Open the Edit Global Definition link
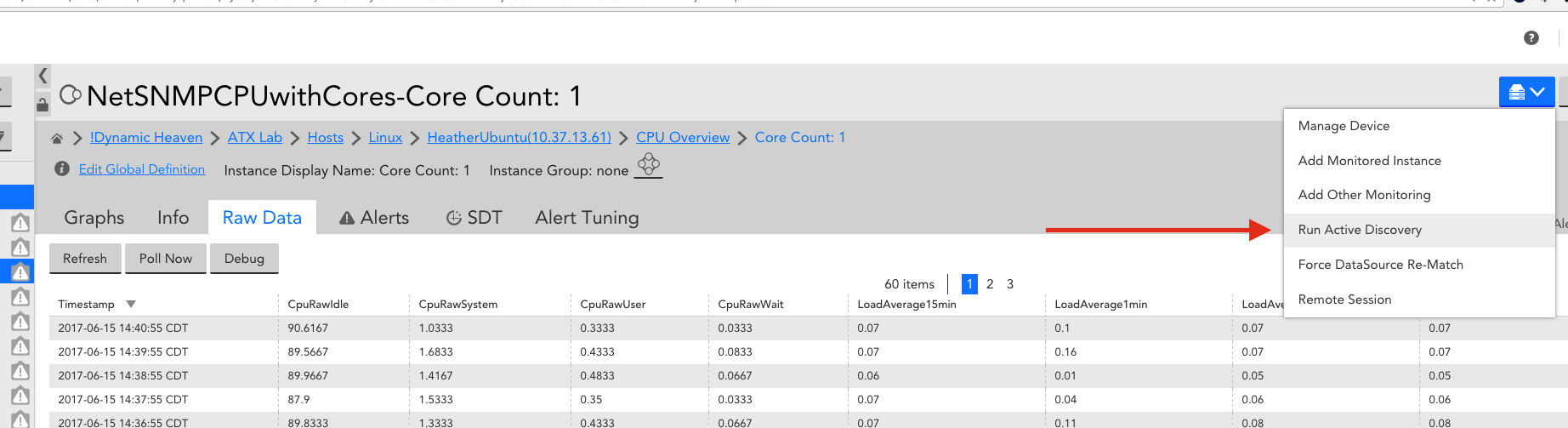Image resolution: width=1568 pixels, height=428 pixels. (142, 169)
